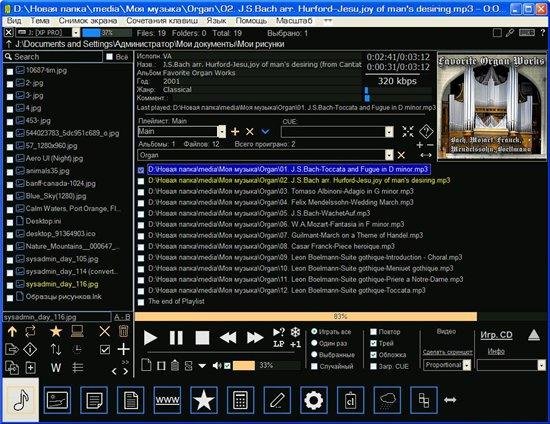Click the up-down sort arrows icon
Image resolution: width=550 pixels, height=424 pixels.
coord(56,349)
